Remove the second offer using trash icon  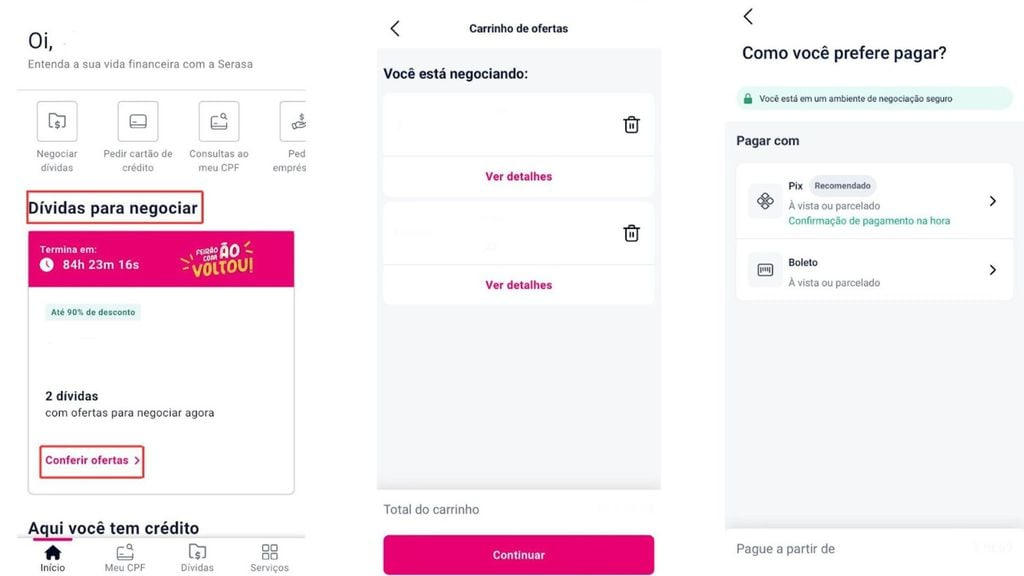[x=631, y=233]
